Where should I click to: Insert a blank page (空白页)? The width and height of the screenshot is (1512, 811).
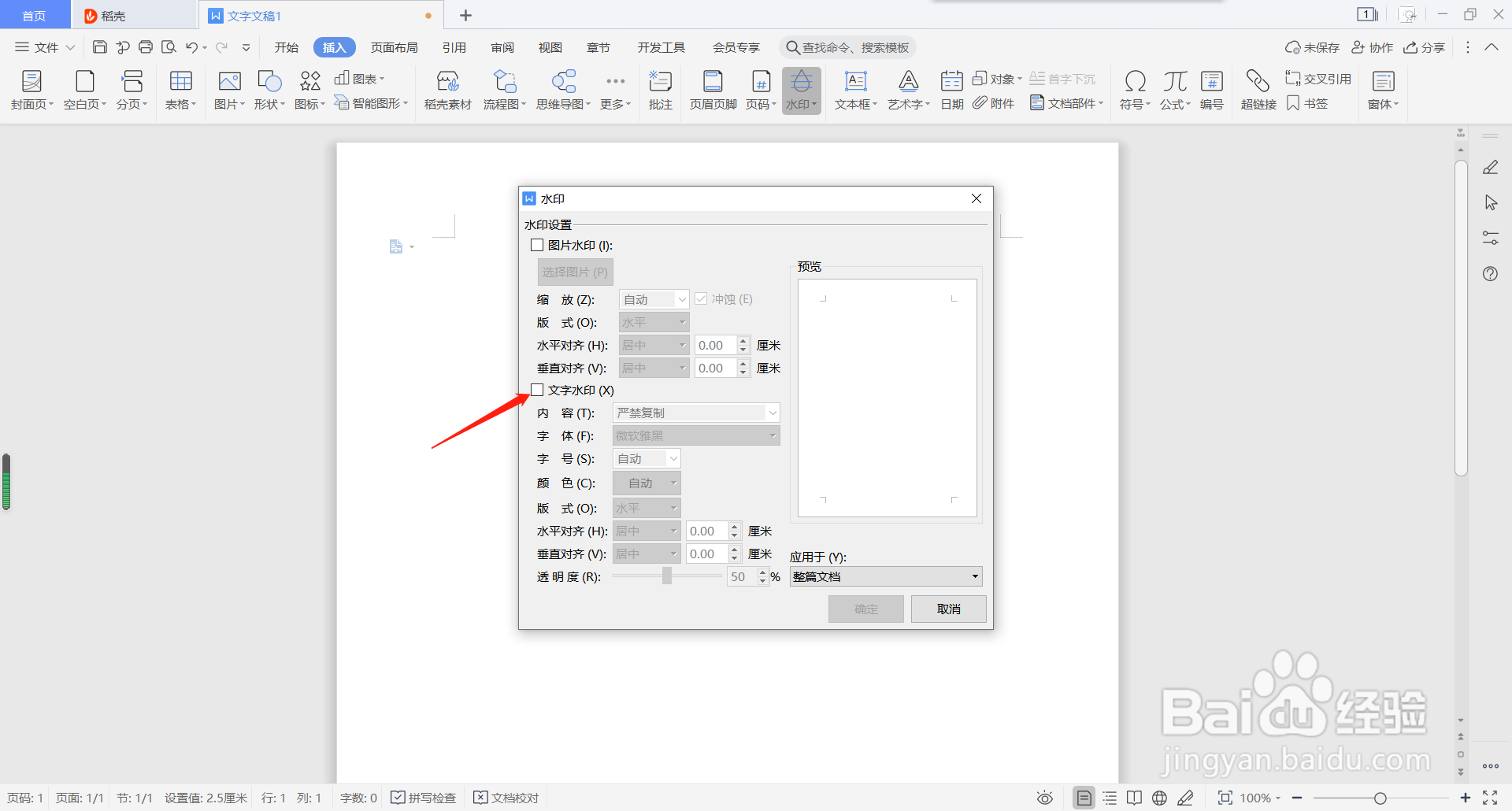click(x=84, y=91)
